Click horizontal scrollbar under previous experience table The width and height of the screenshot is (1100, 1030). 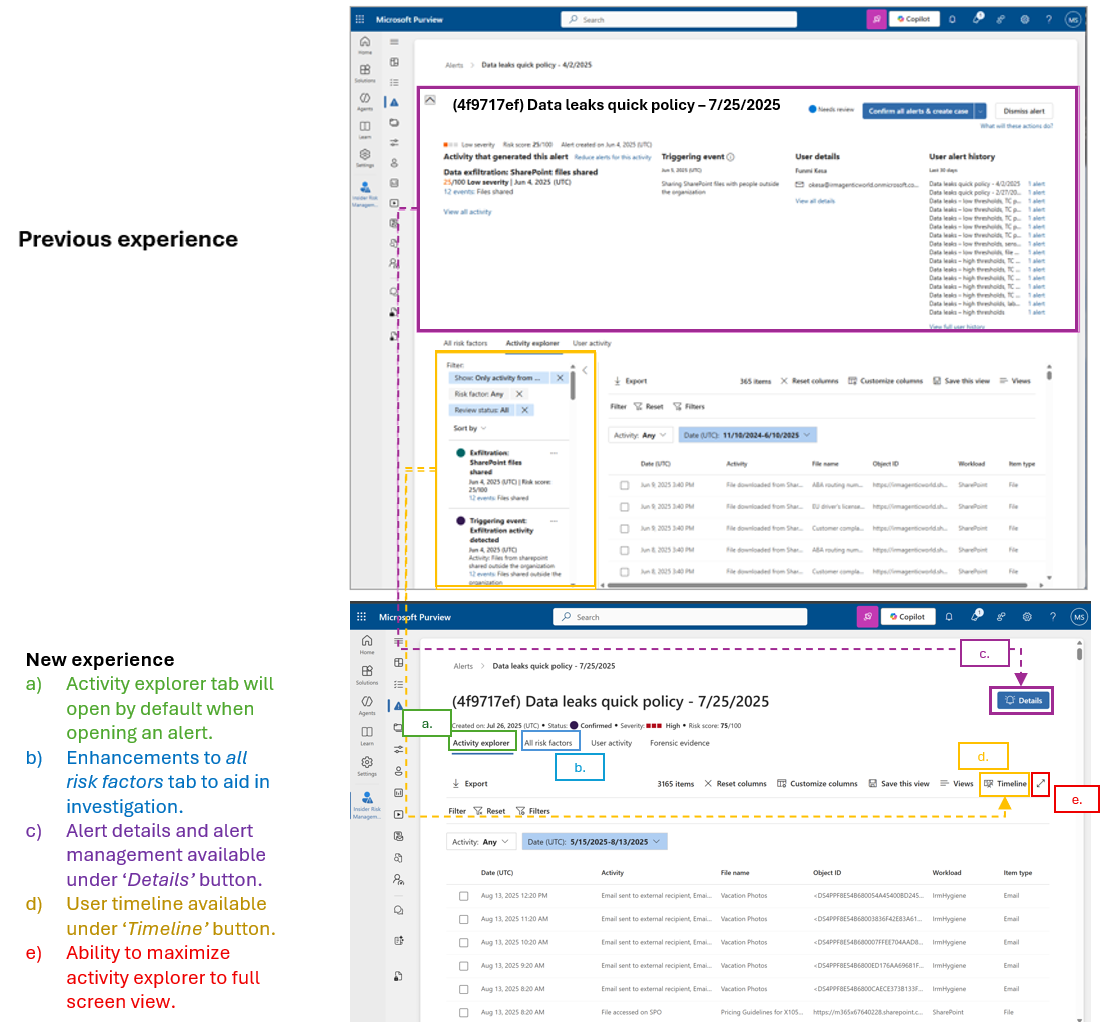coord(817,584)
